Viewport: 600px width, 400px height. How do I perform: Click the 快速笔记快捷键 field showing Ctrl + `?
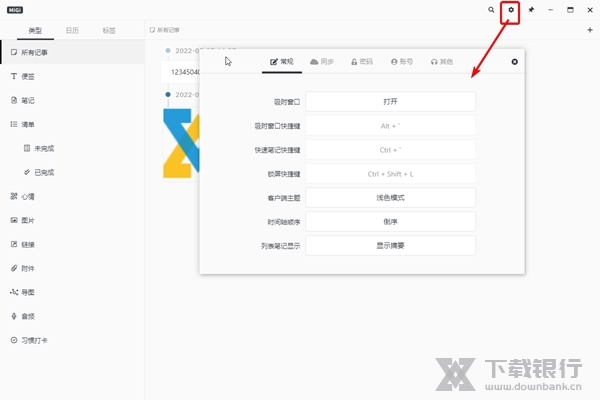390,150
